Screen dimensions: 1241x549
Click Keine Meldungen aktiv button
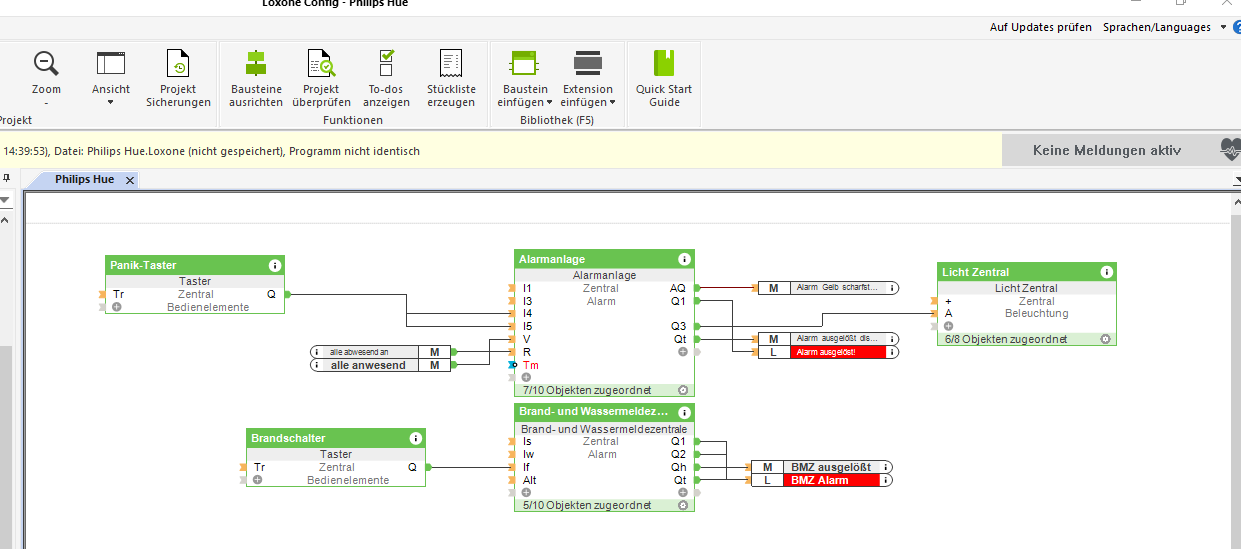[x=1107, y=151]
